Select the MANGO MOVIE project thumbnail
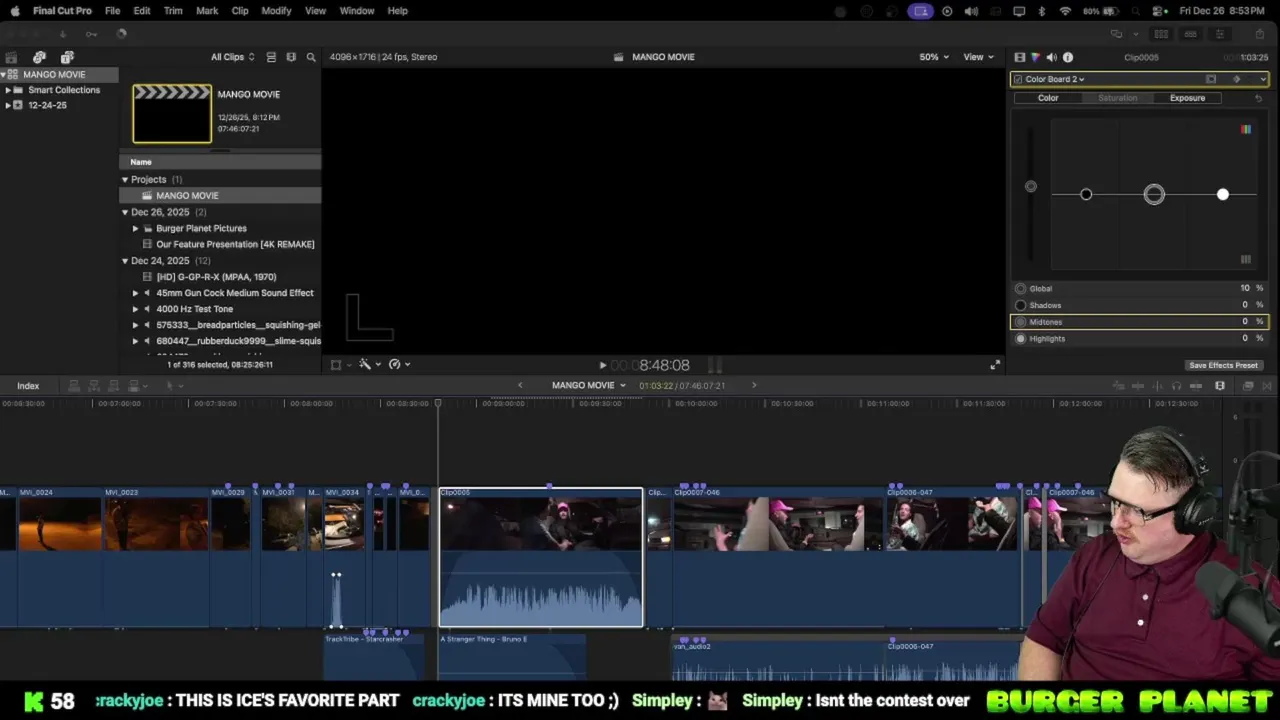Screen dimensions: 1280x720 (x=172, y=114)
